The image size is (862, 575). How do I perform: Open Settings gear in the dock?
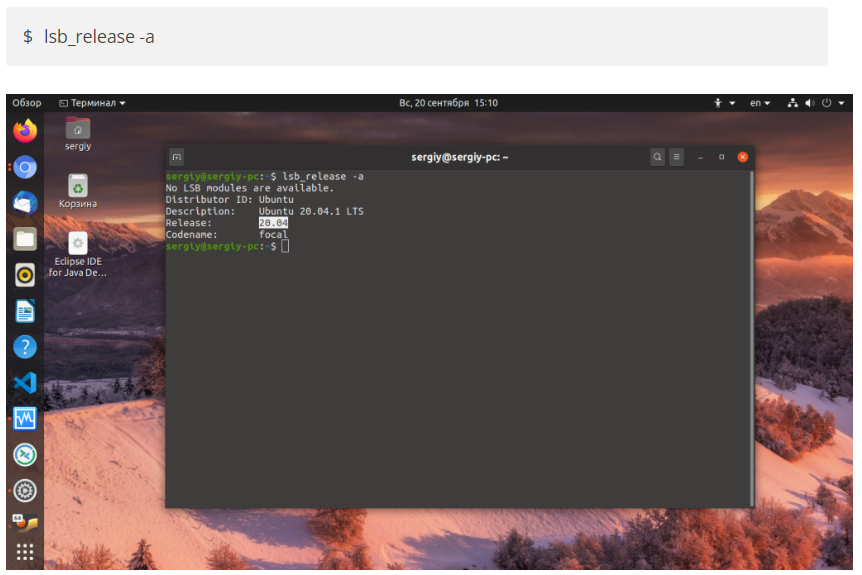(25, 491)
